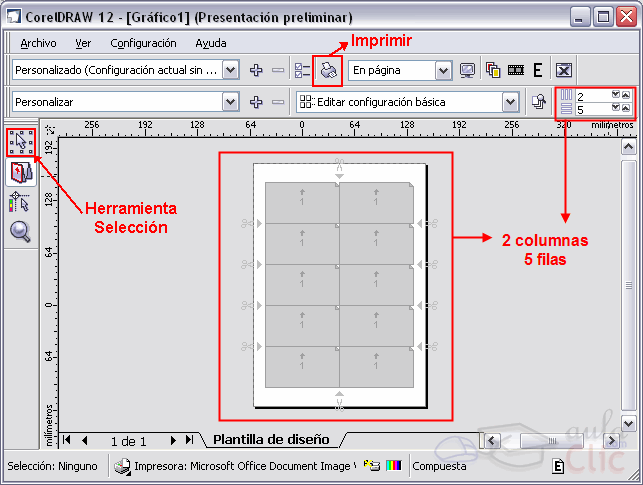The width and height of the screenshot is (643, 485).
Task: Select the Zoom magnifier tool
Action: pos(20,232)
